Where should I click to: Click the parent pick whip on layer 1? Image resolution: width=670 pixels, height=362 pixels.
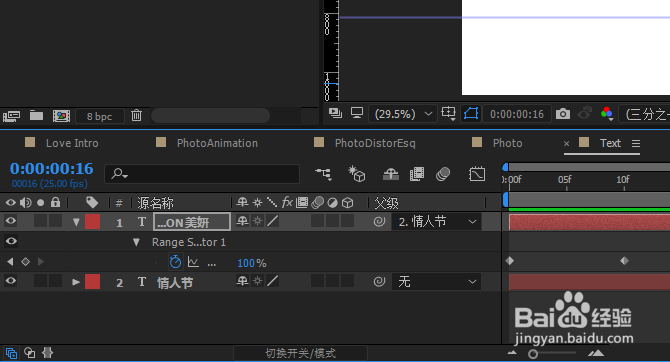379,221
